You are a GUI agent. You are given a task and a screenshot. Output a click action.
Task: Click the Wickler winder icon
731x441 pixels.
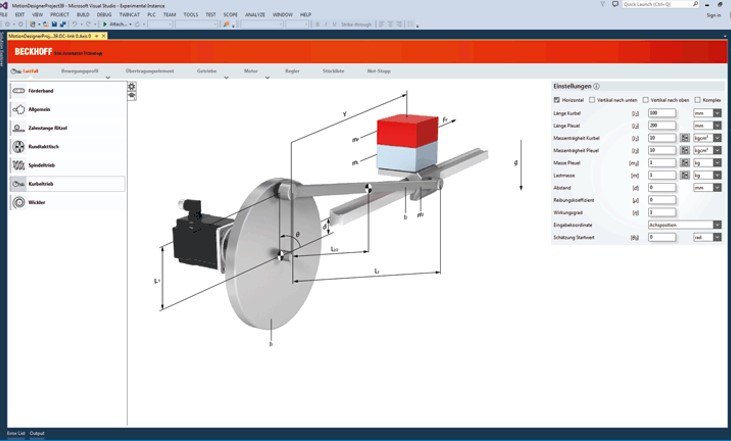[x=19, y=202]
